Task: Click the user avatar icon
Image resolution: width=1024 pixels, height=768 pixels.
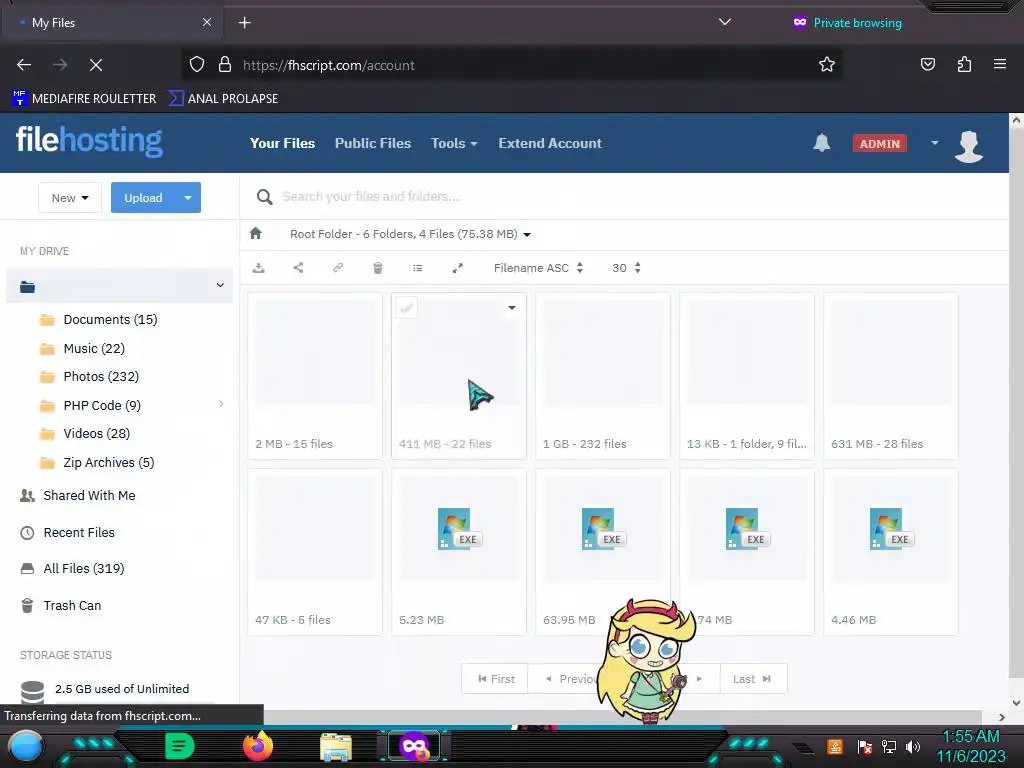Action: pos(968,146)
